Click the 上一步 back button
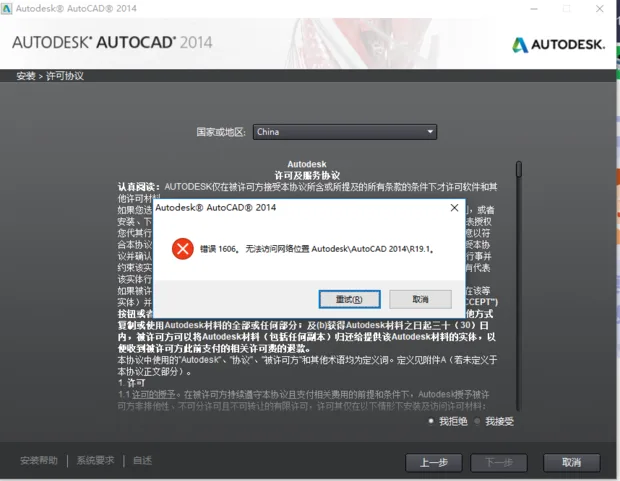This screenshot has width=620, height=481. 434,462
